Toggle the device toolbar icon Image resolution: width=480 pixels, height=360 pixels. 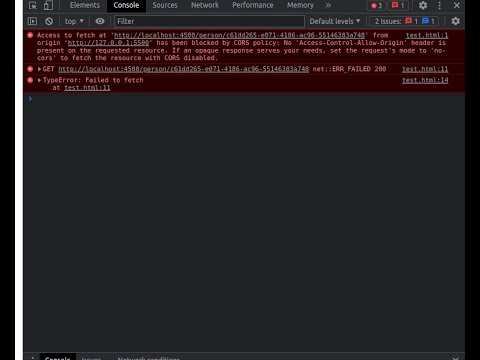click(48, 5)
